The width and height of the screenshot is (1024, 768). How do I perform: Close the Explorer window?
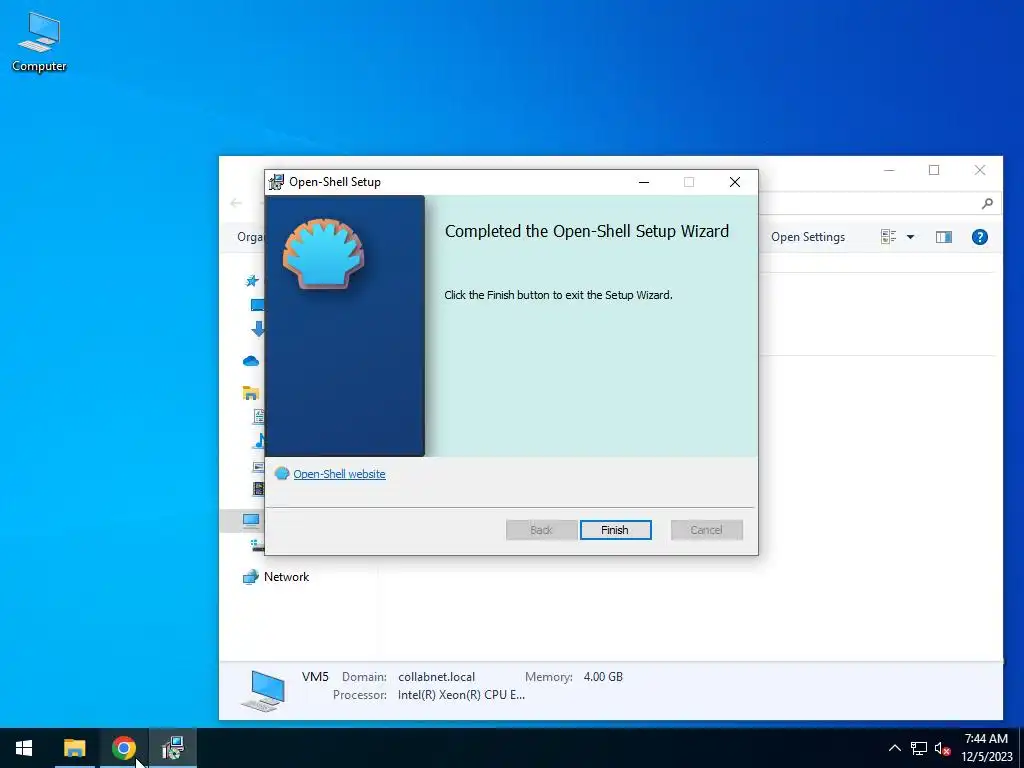[x=980, y=170]
